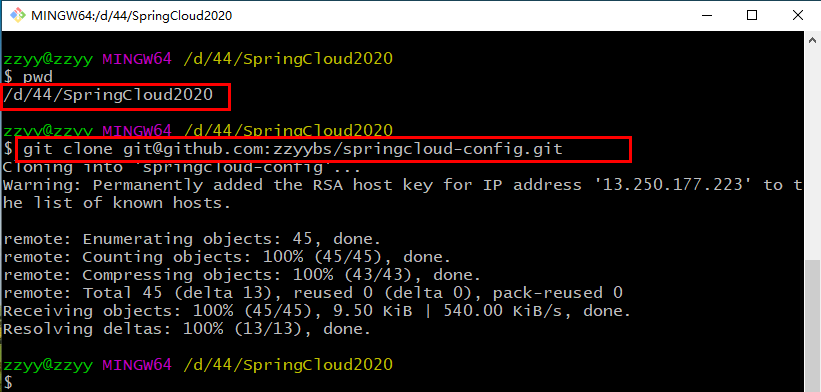
Task: Click the highlighted /d/44/SpringCloud2020 output path
Action: tap(108, 95)
